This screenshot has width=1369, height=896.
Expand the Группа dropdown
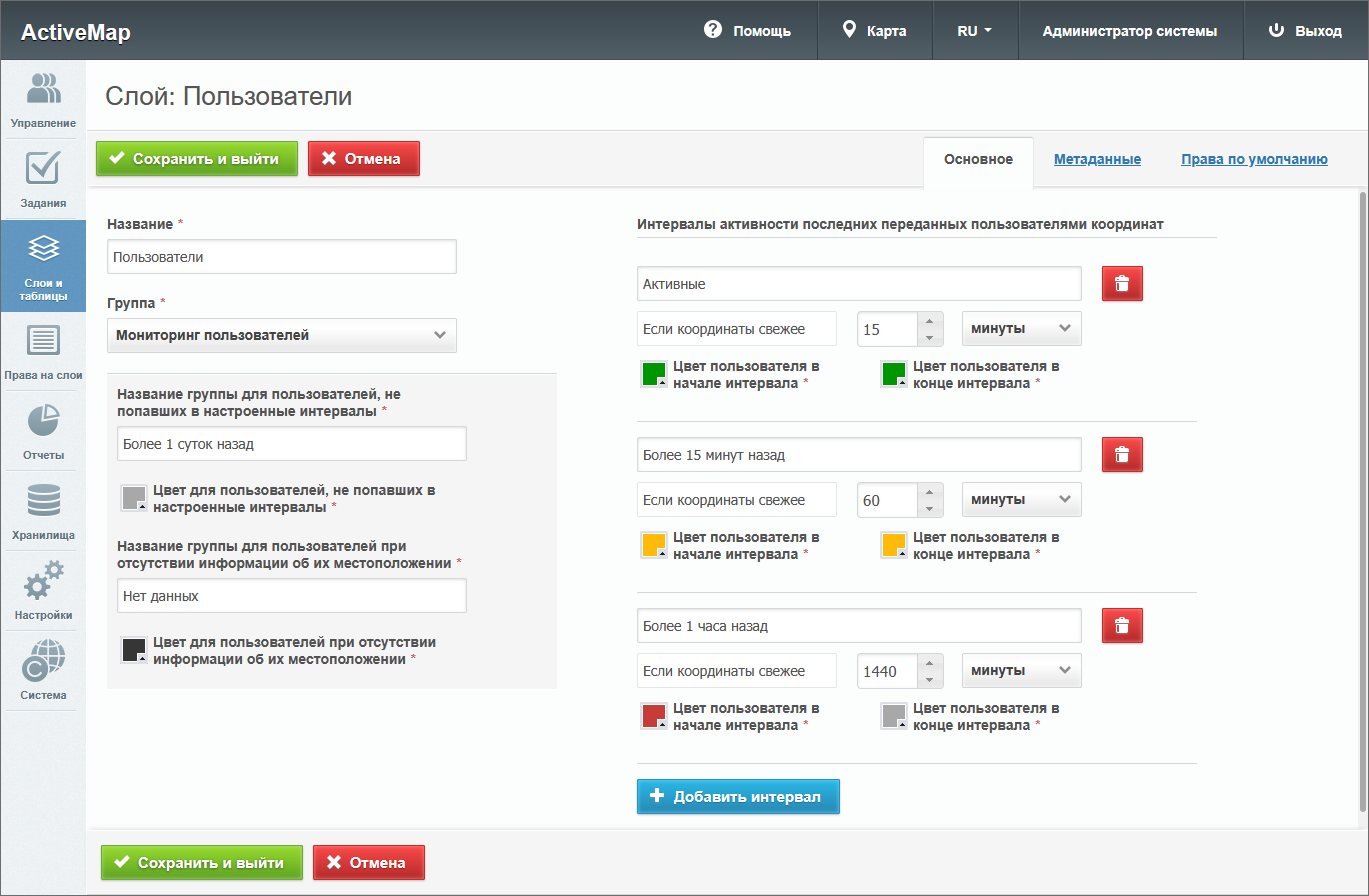(281, 336)
